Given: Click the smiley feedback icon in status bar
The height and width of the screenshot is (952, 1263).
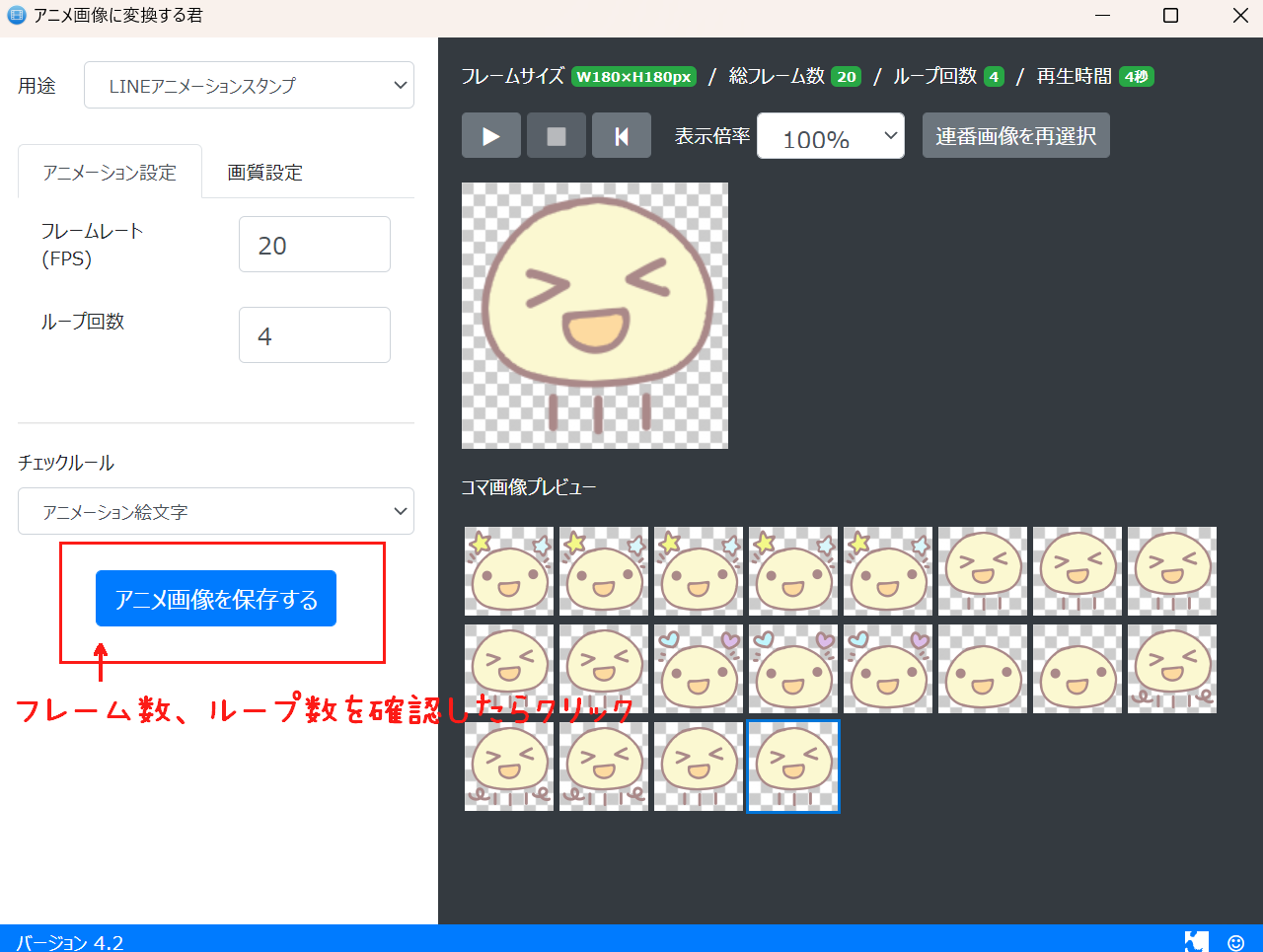Looking at the screenshot, I should click(x=1235, y=942).
